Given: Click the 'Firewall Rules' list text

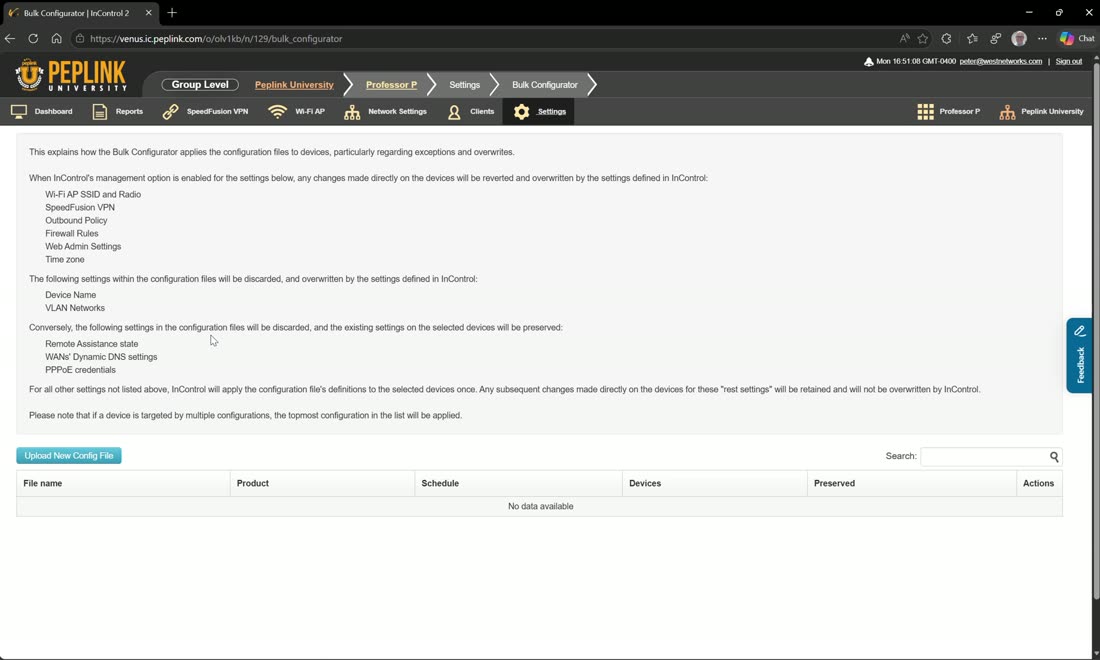Looking at the screenshot, I should click(x=72, y=234).
